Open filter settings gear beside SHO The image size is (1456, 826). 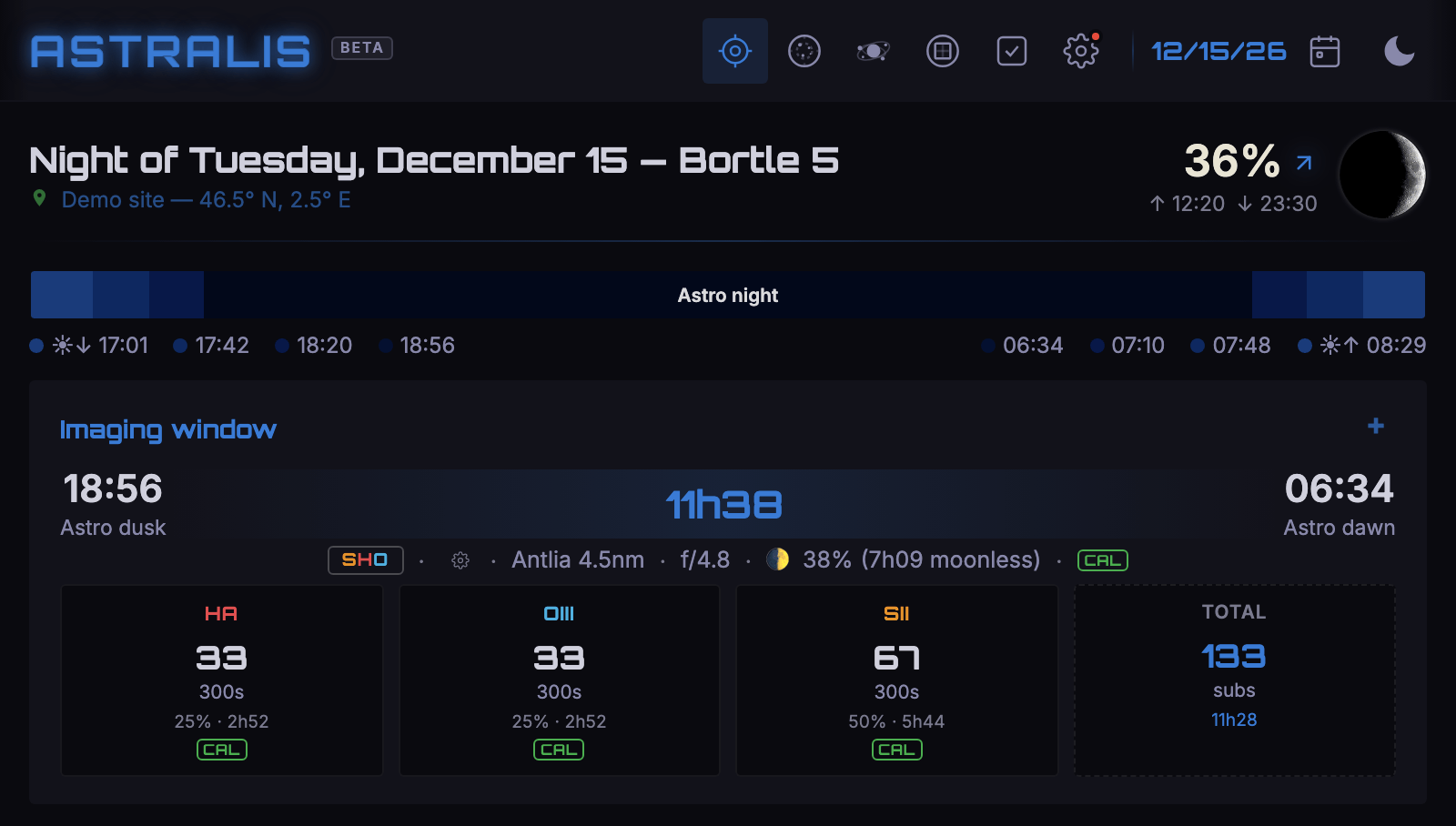(460, 560)
